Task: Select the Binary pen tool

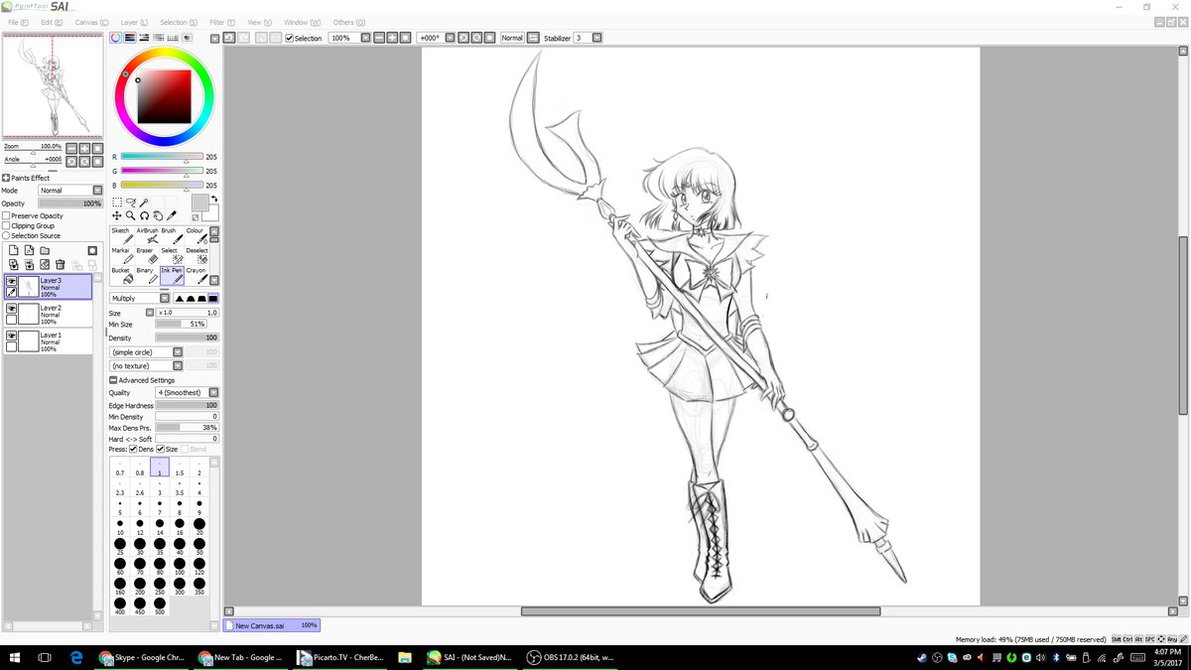Action: 147,275
